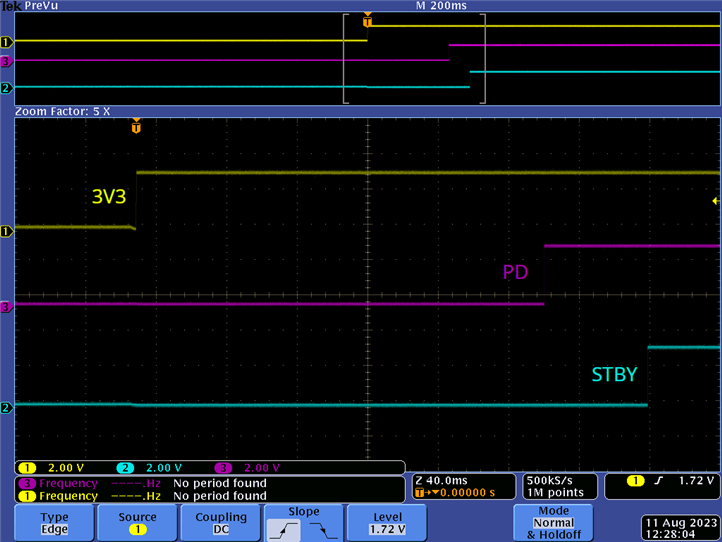Click the left zoom bracket in overview
The height and width of the screenshot is (542, 722).
[346, 58]
